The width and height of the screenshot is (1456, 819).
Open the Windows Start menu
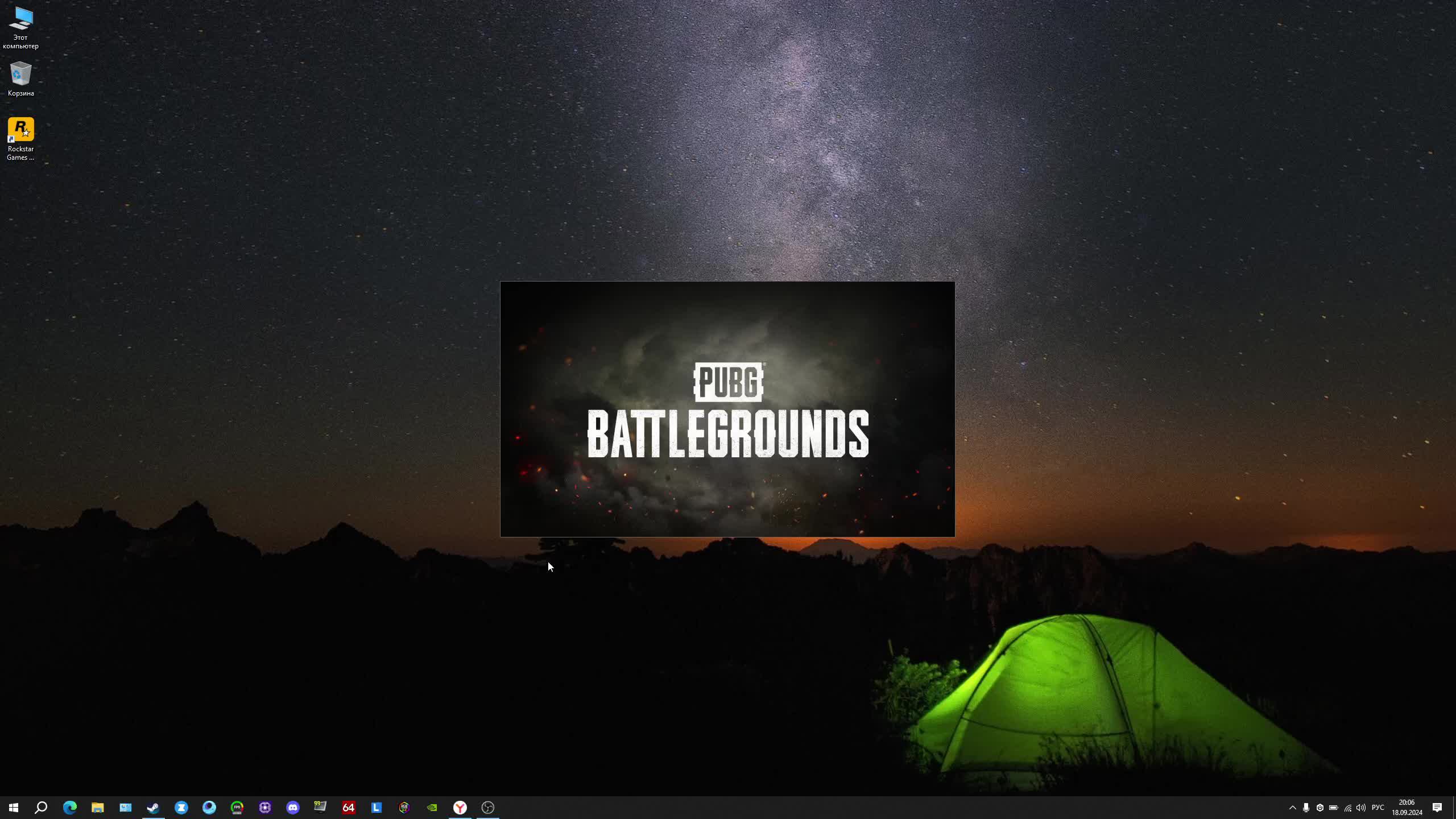pyautogui.click(x=14, y=807)
